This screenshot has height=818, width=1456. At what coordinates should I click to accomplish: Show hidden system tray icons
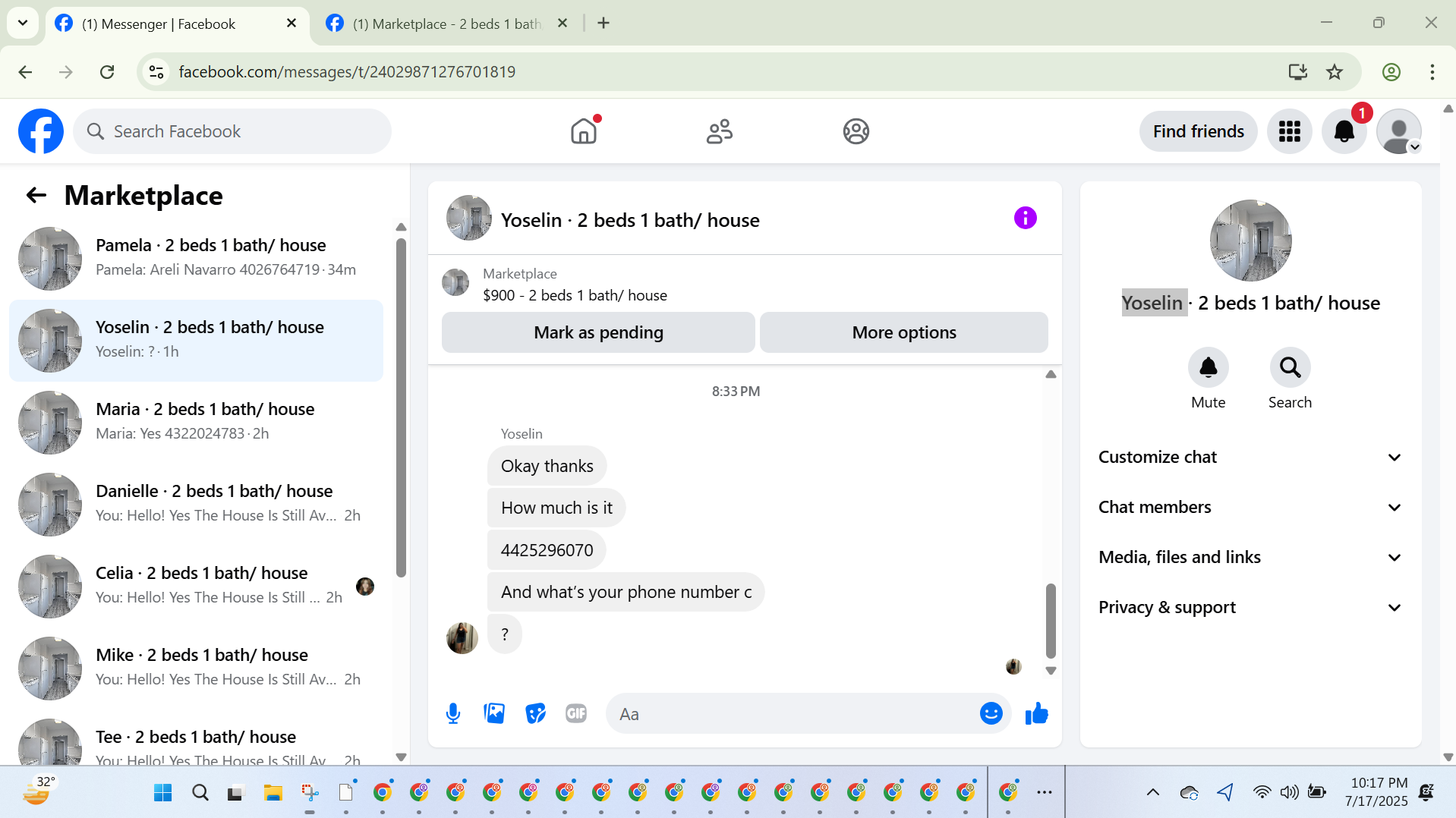1152,793
